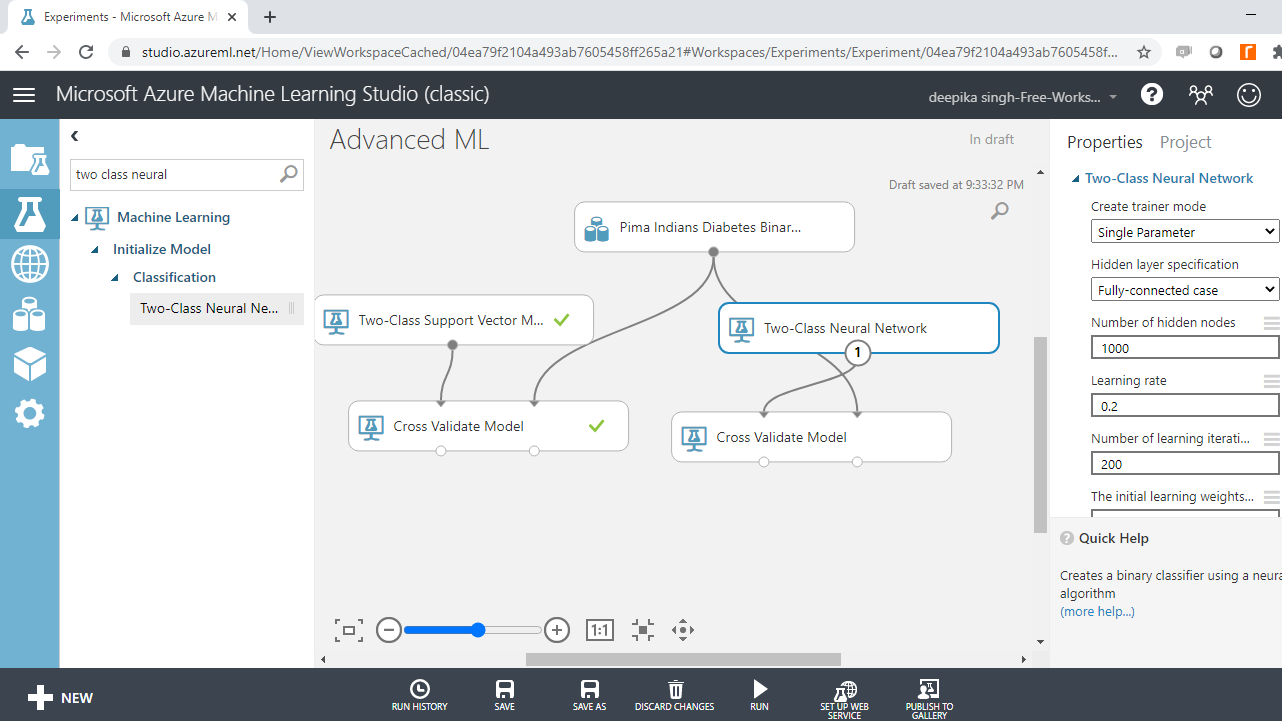
Task: Switch to the Properties tab
Action: [x=1104, y=142]
